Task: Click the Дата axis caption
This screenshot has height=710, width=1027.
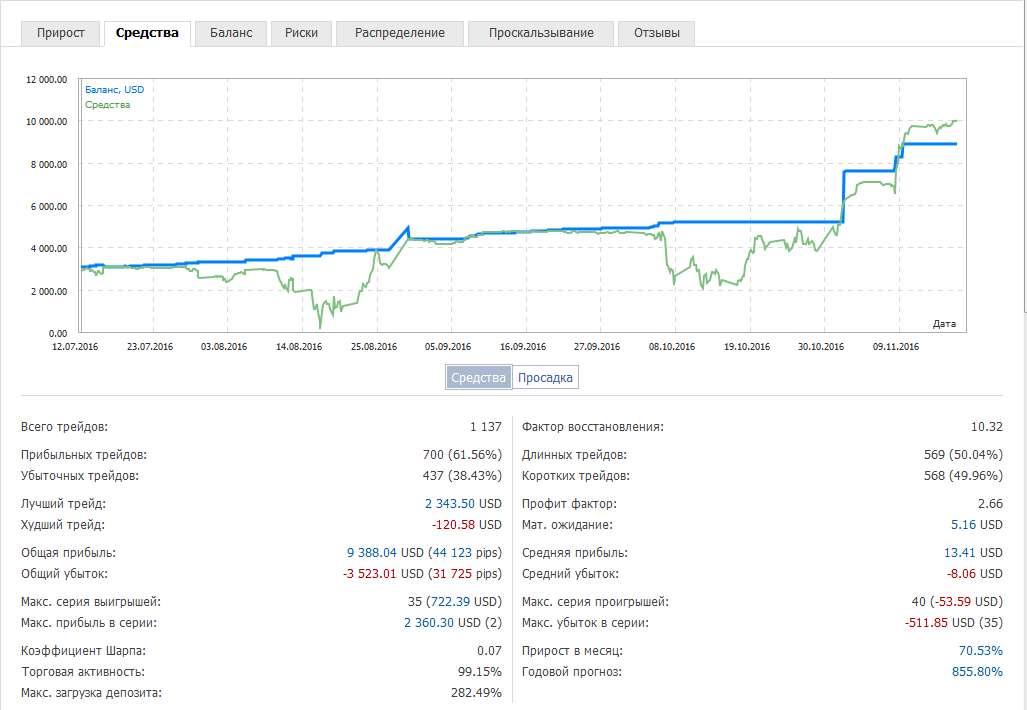Action: [x=944, y=324]
